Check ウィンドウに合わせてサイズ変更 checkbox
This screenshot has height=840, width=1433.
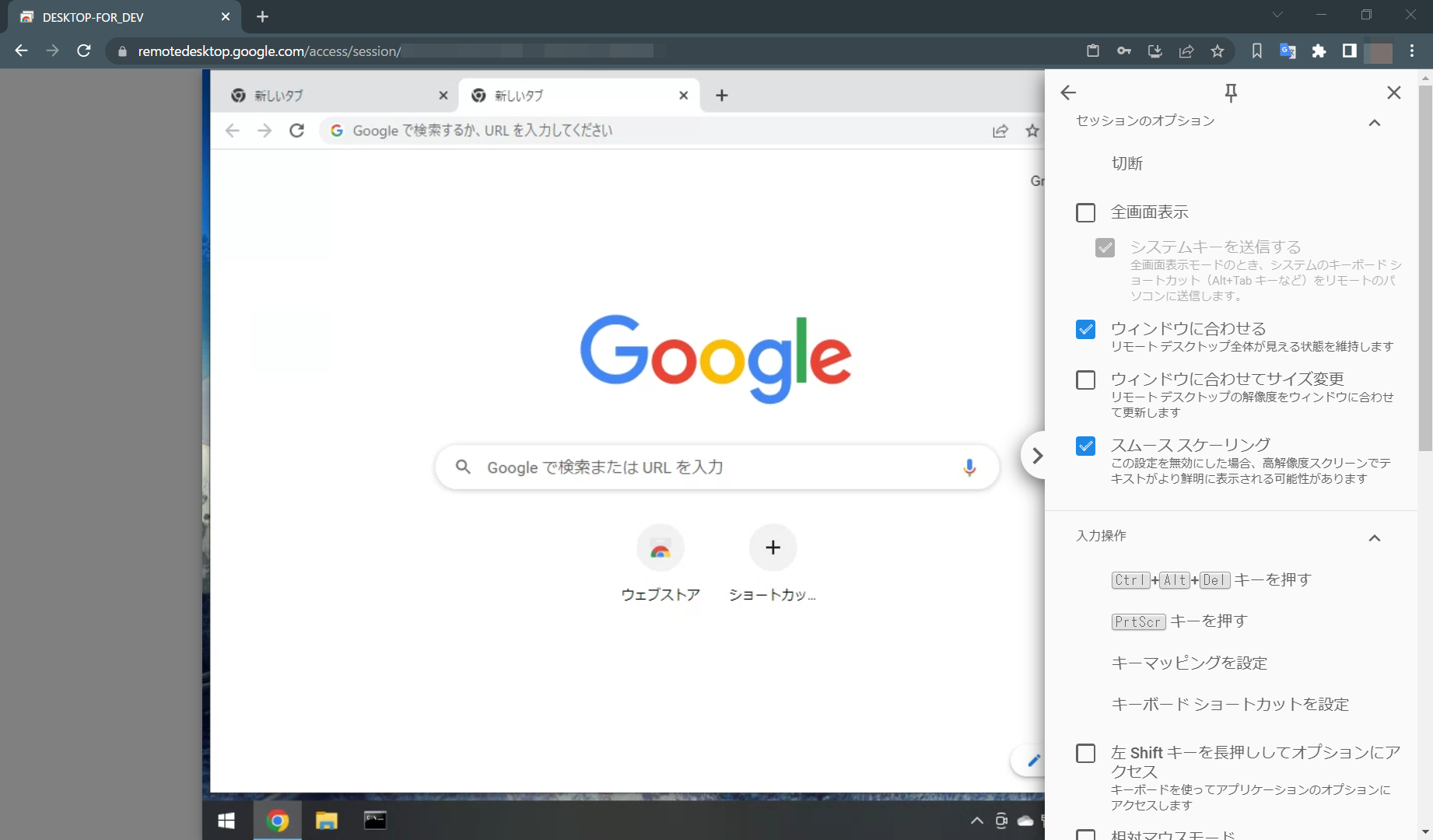tap(1085, 380)
